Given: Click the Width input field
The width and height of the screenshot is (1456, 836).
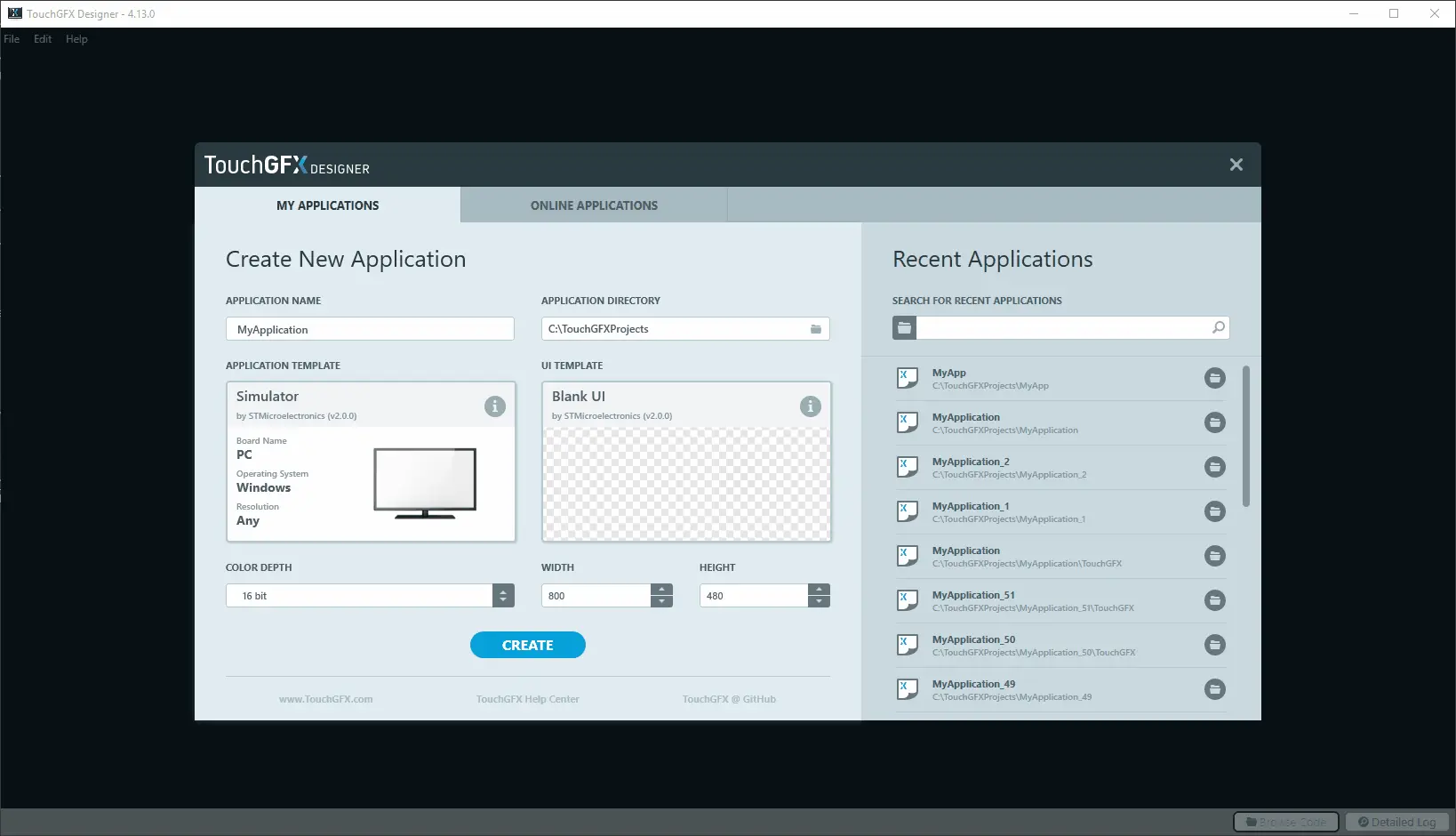Looking at the screenshot, I should [x=596, y=596].
